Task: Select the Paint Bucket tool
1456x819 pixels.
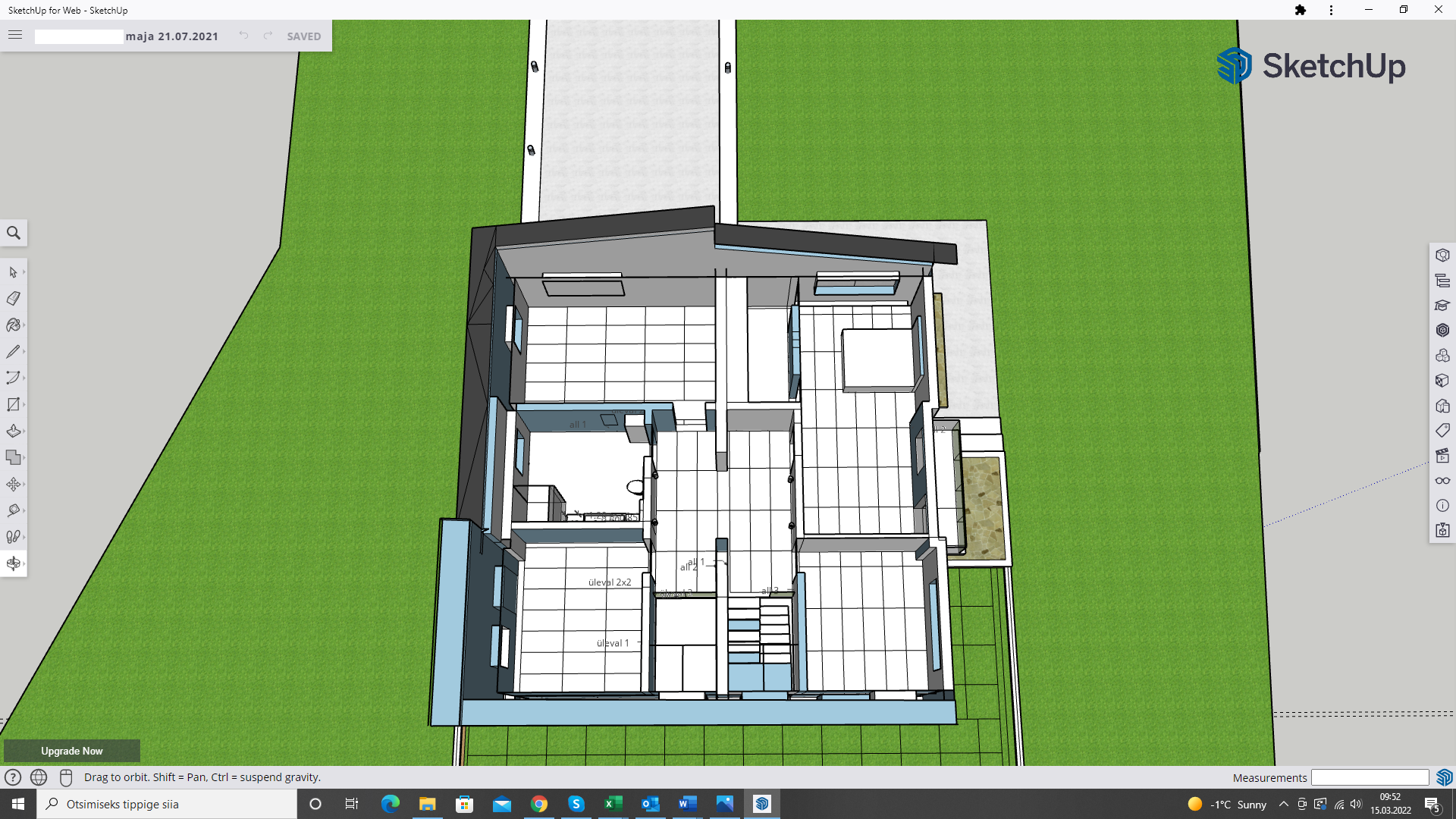Action: pyautogui.click(x=13, y=325)
